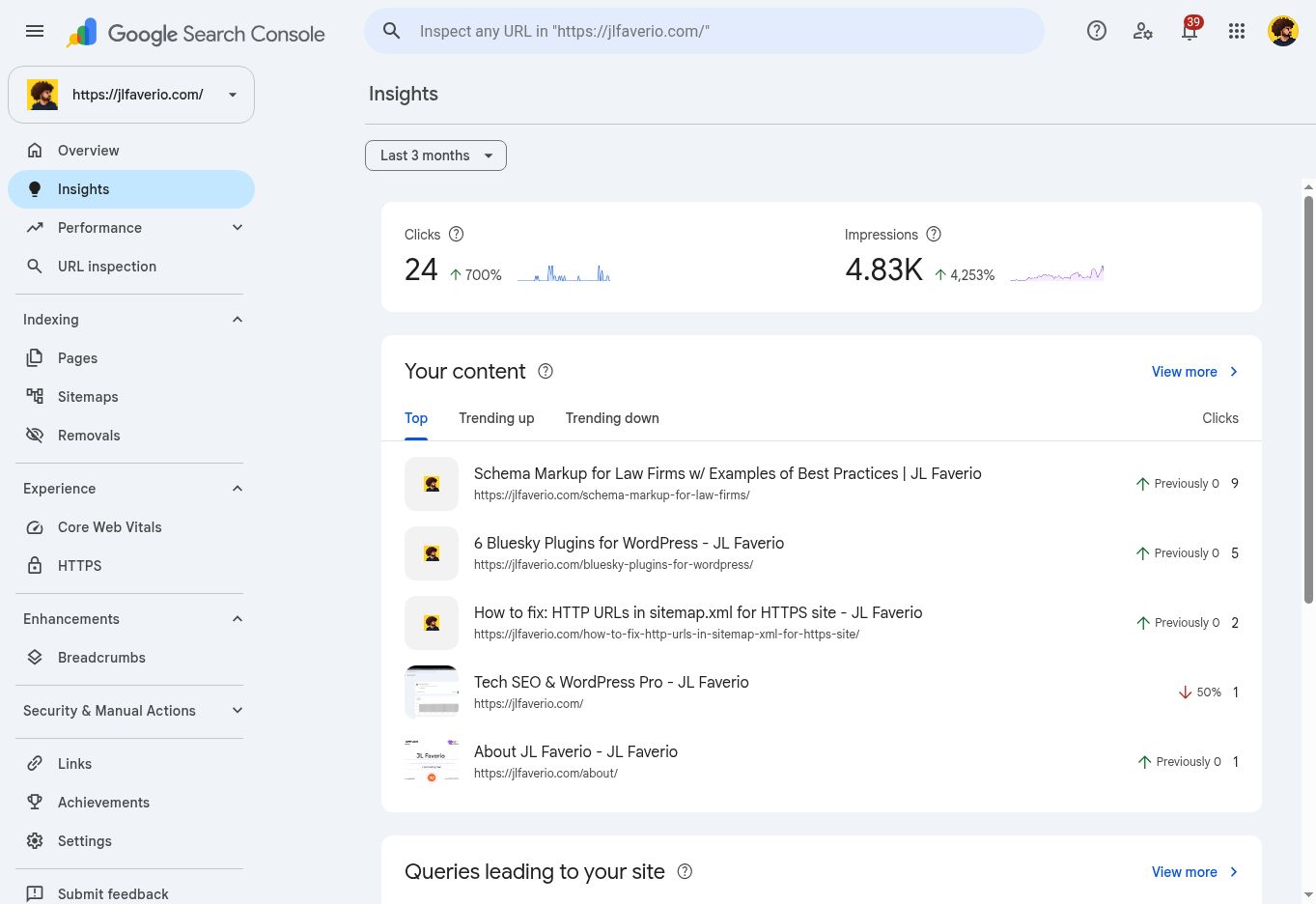
Task: Select the Top tab
Action: point(416,418)
